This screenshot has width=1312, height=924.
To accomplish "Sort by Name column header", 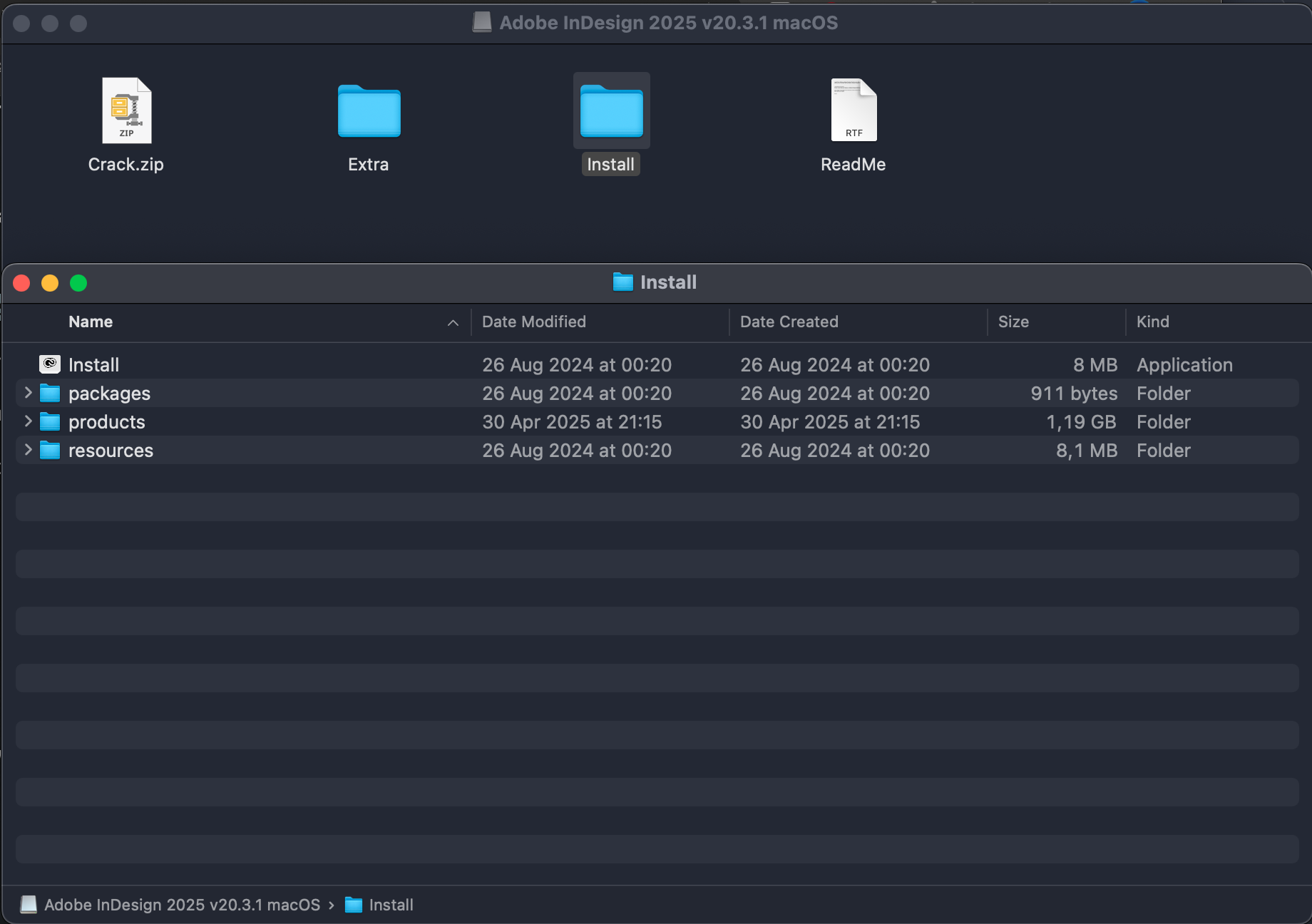I will (x=91, y=322).
